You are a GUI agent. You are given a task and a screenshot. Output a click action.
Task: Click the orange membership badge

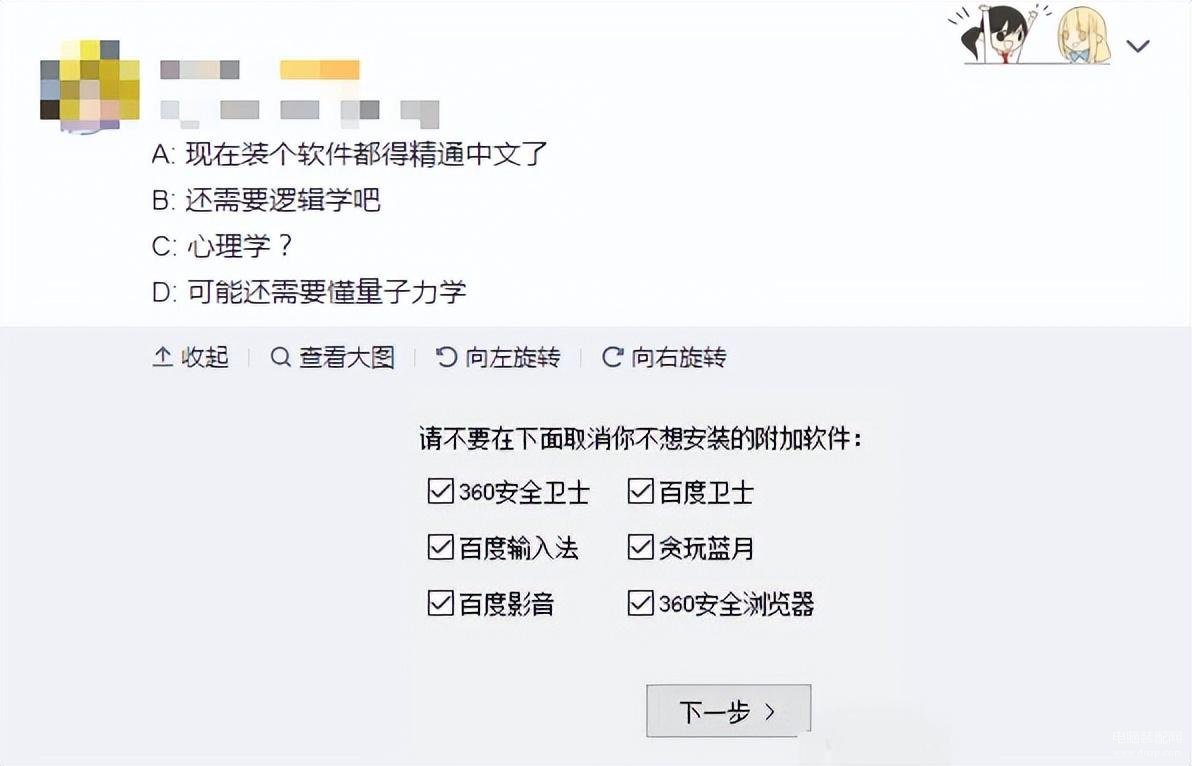pos(319,70)
